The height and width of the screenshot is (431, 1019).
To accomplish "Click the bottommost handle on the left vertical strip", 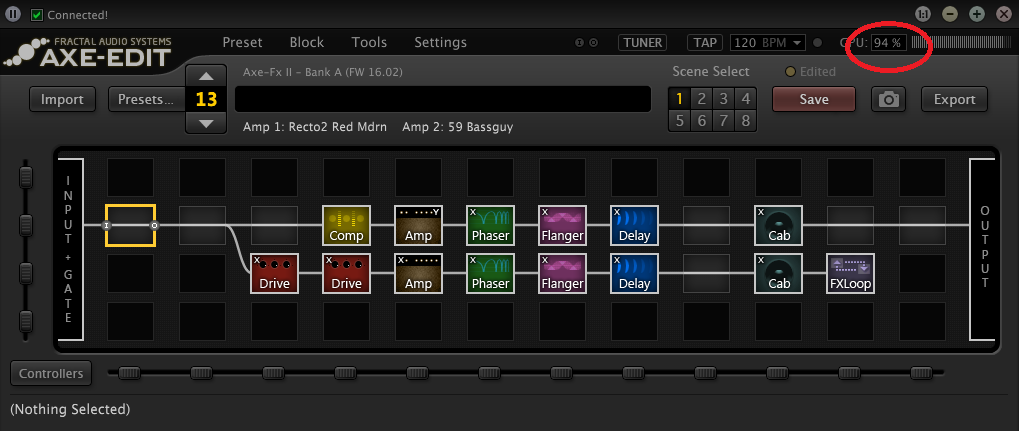I will pos(25,321).
